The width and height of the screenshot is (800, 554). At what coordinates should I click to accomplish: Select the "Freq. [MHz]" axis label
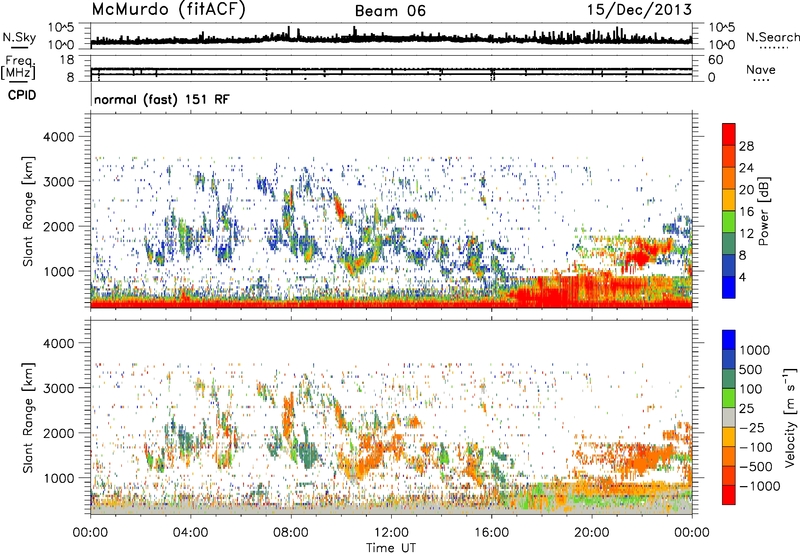point(19,68)
